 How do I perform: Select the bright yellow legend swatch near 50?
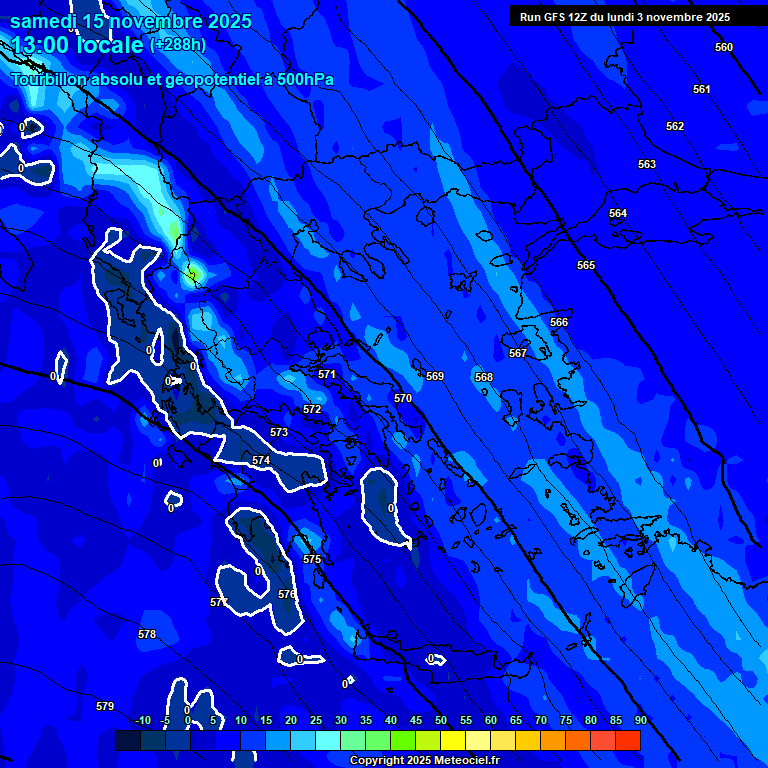[452, 740]
